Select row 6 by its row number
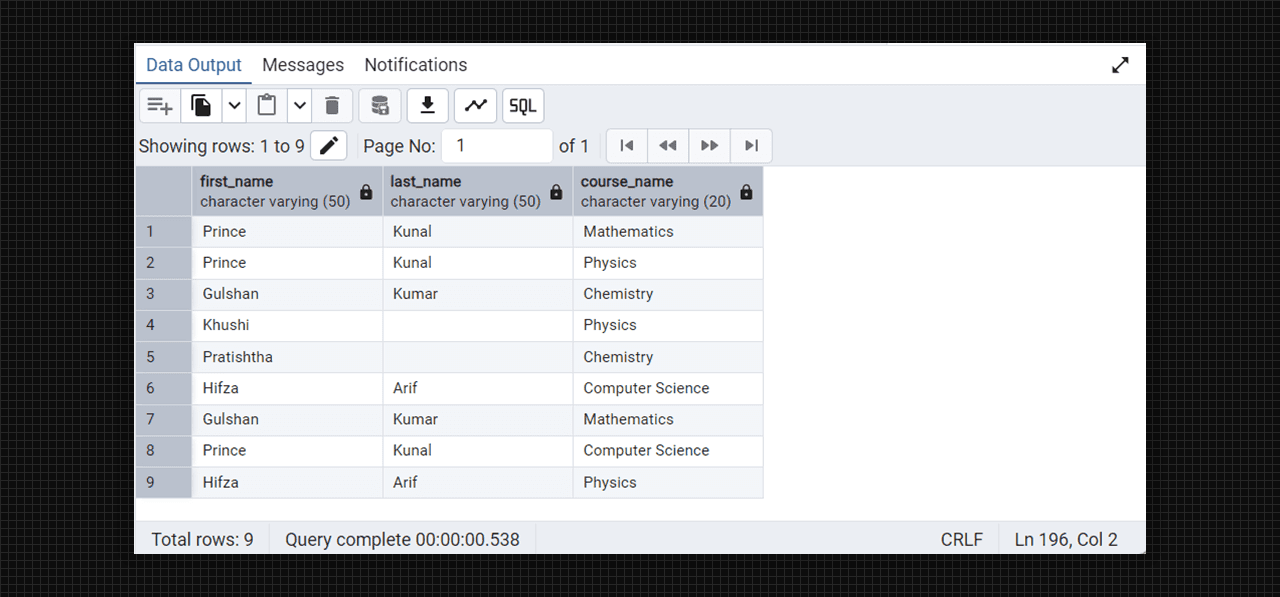The height and width of the screenshot is (597, 1280). pyautogui.click(x=151, y=388)
